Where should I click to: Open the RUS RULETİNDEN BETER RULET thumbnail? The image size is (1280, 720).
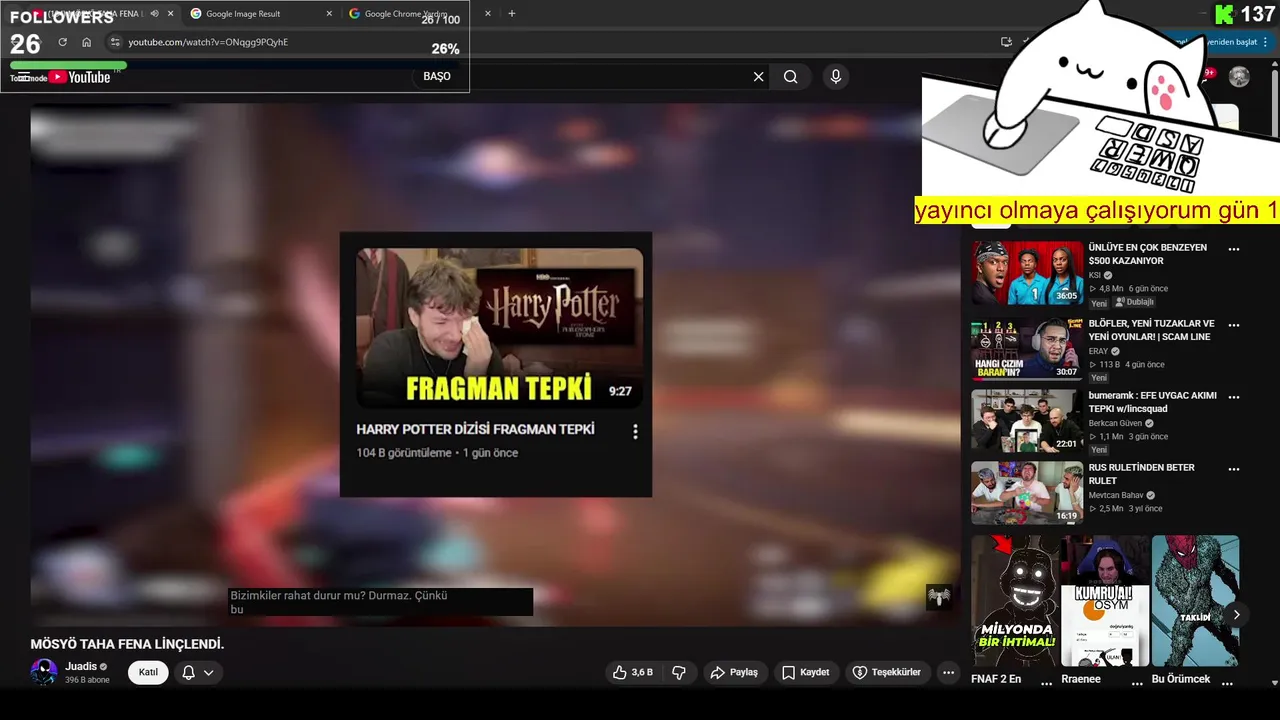pos(1027,493)
